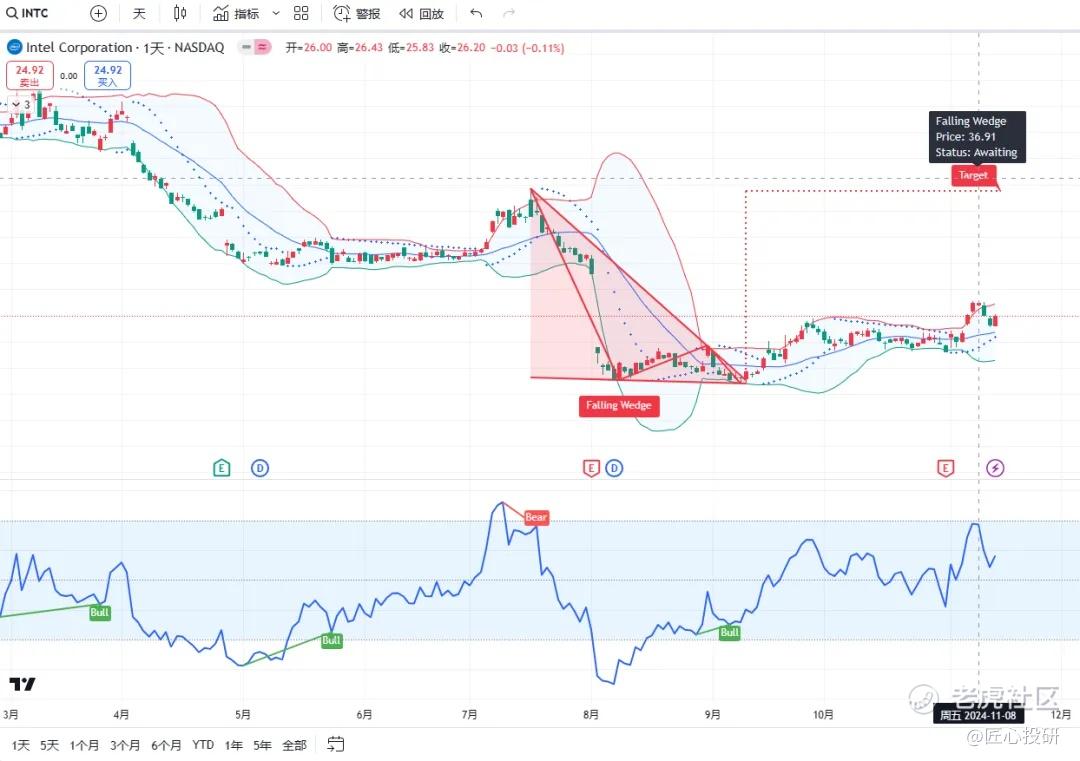The image size is (1080, 761).
Task: Open the 指标 indicators dialog
Action: [236, 13]
